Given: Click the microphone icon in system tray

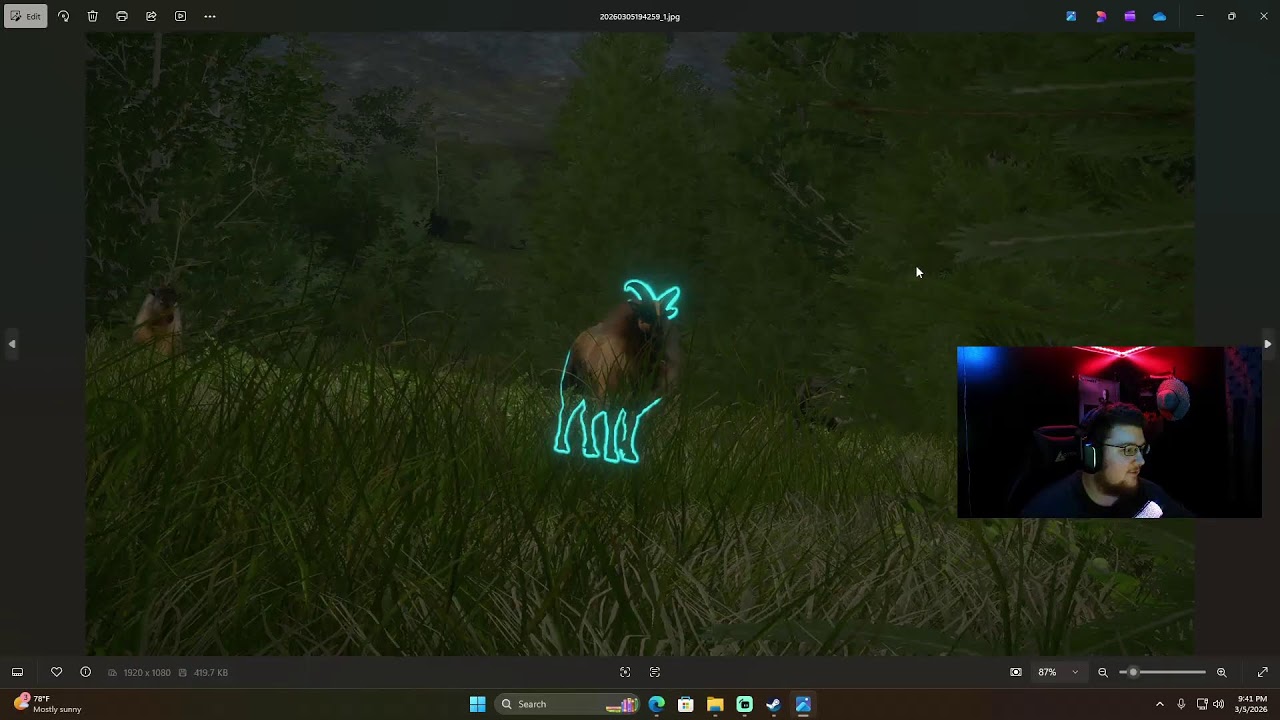Looking at the screenshot, I should click(1181, 704).
